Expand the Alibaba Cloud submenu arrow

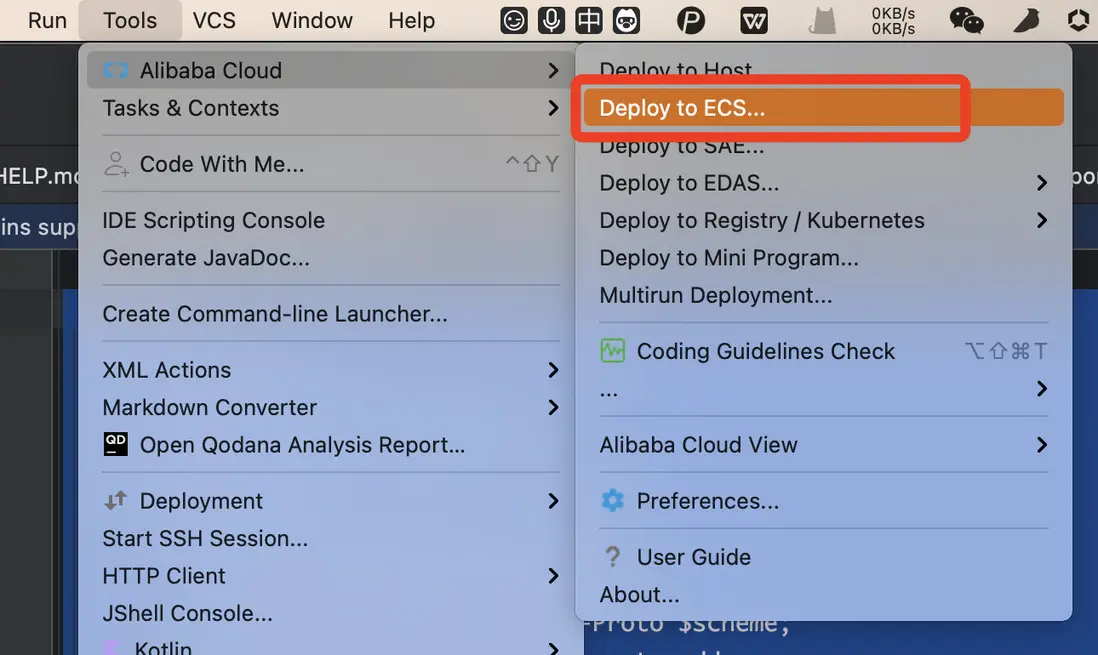coord(553,70)
